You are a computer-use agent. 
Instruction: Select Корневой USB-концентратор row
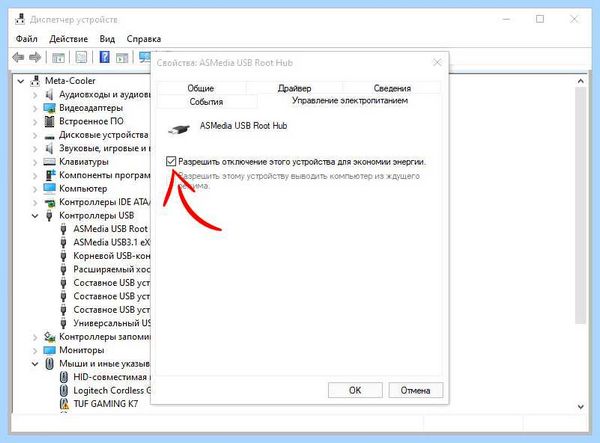click(105, 256)
